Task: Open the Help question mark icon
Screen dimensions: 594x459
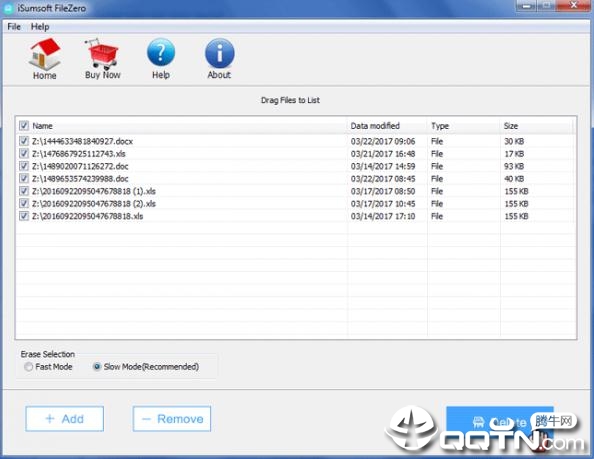Action: pyautogui.click(x=161, y=59)
